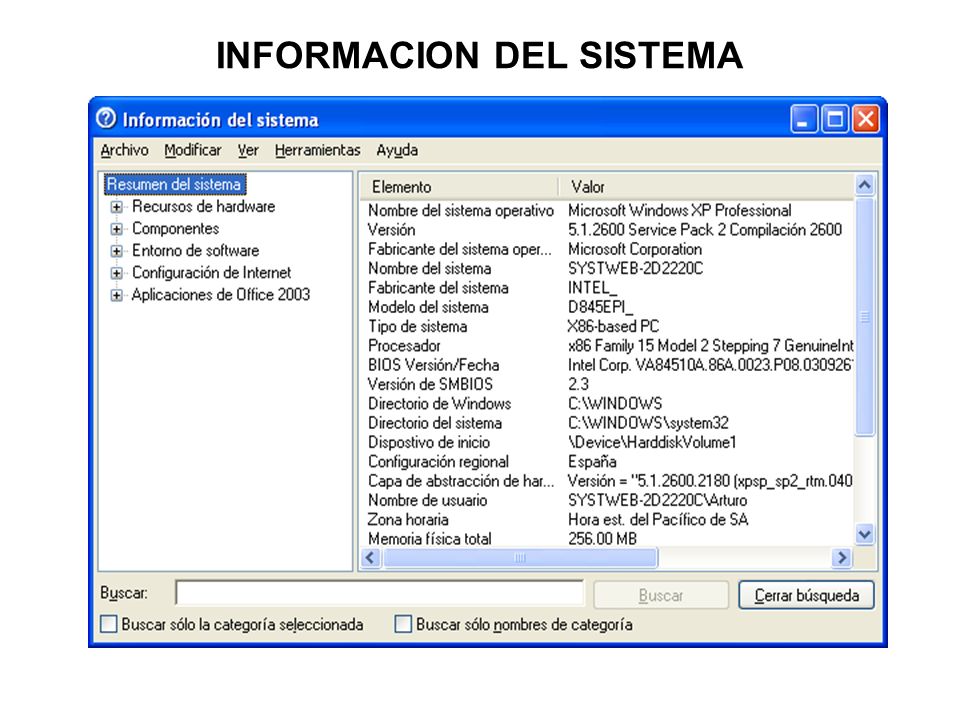Viewport: 960px width, 720px height.
Task: Toggle Buscar sólo nombres de categoría
Action: 403,624
